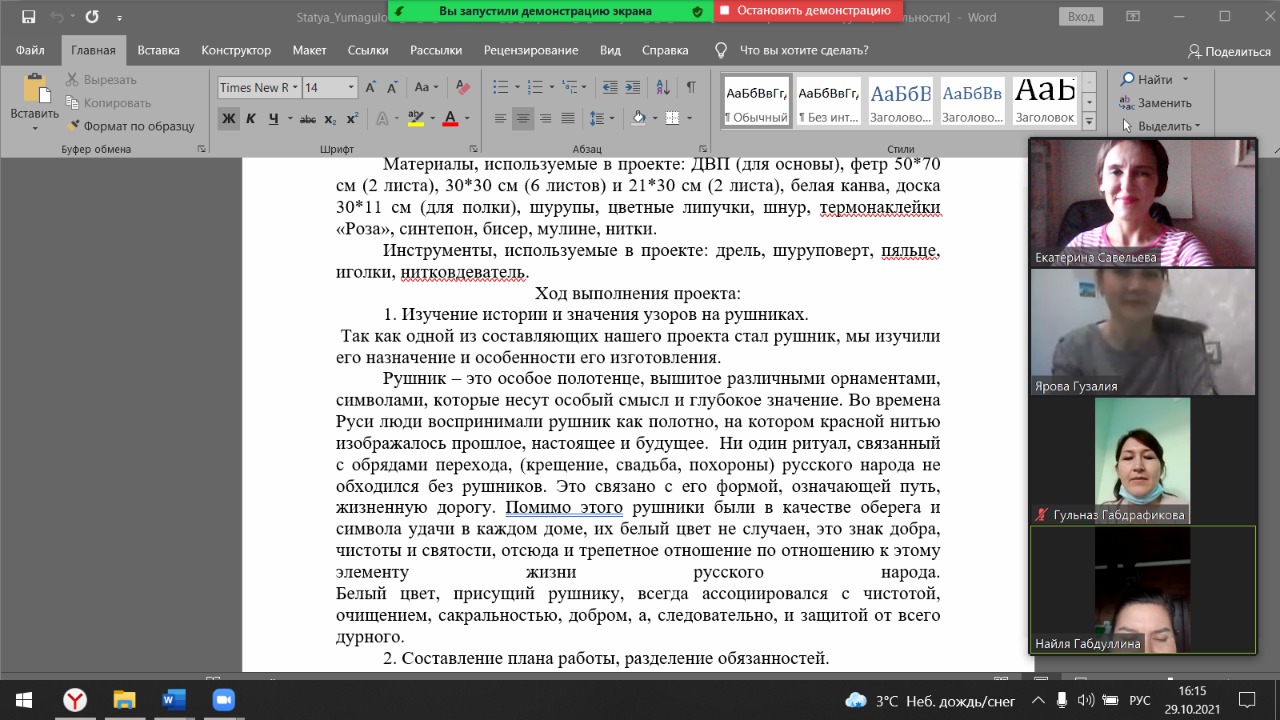Open Zoom from the Windows taskbar
The height and width of the screenshot is (720, 1280).
coord(223,700)
